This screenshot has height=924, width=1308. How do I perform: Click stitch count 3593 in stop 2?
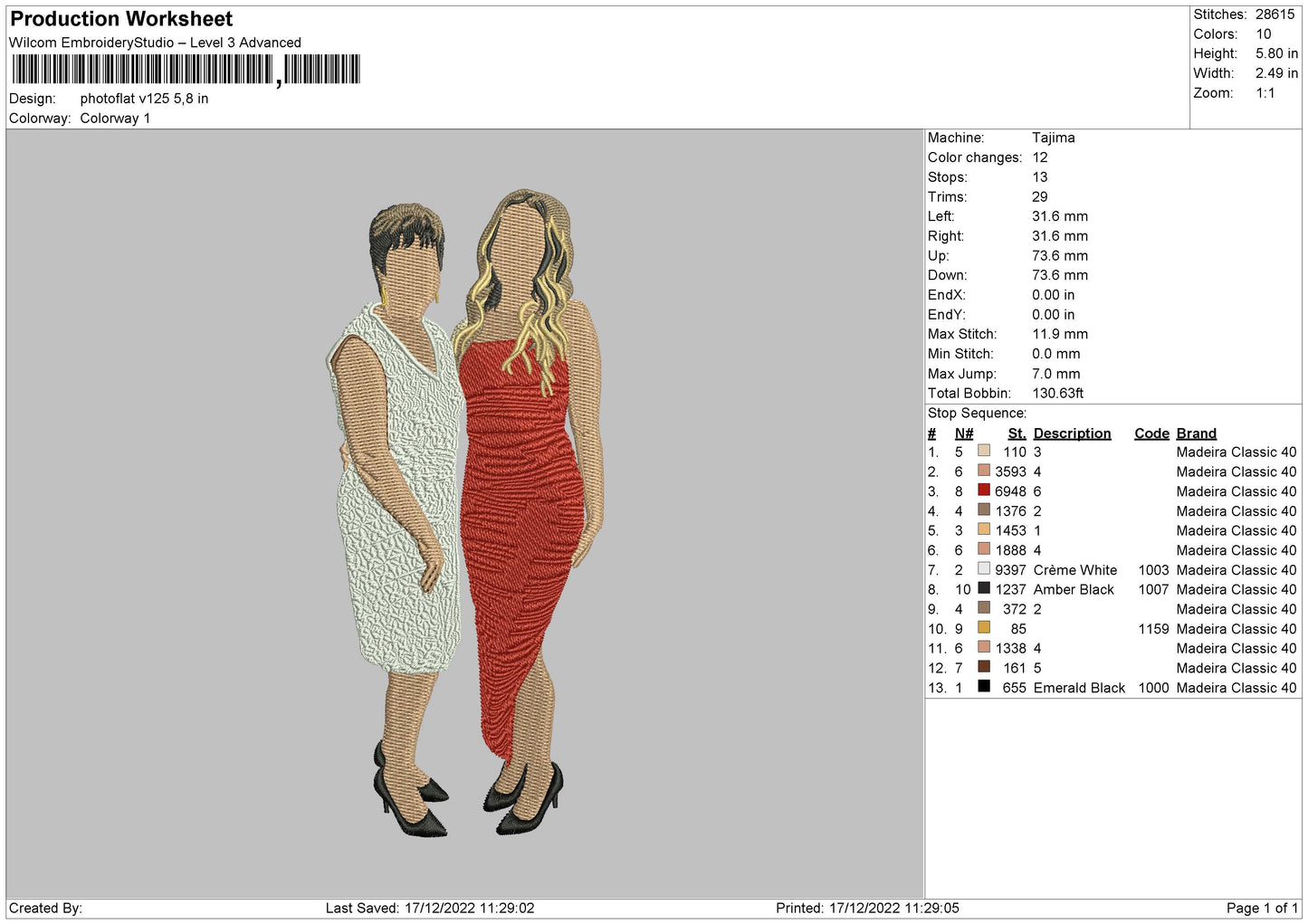tap(1010, 472)
